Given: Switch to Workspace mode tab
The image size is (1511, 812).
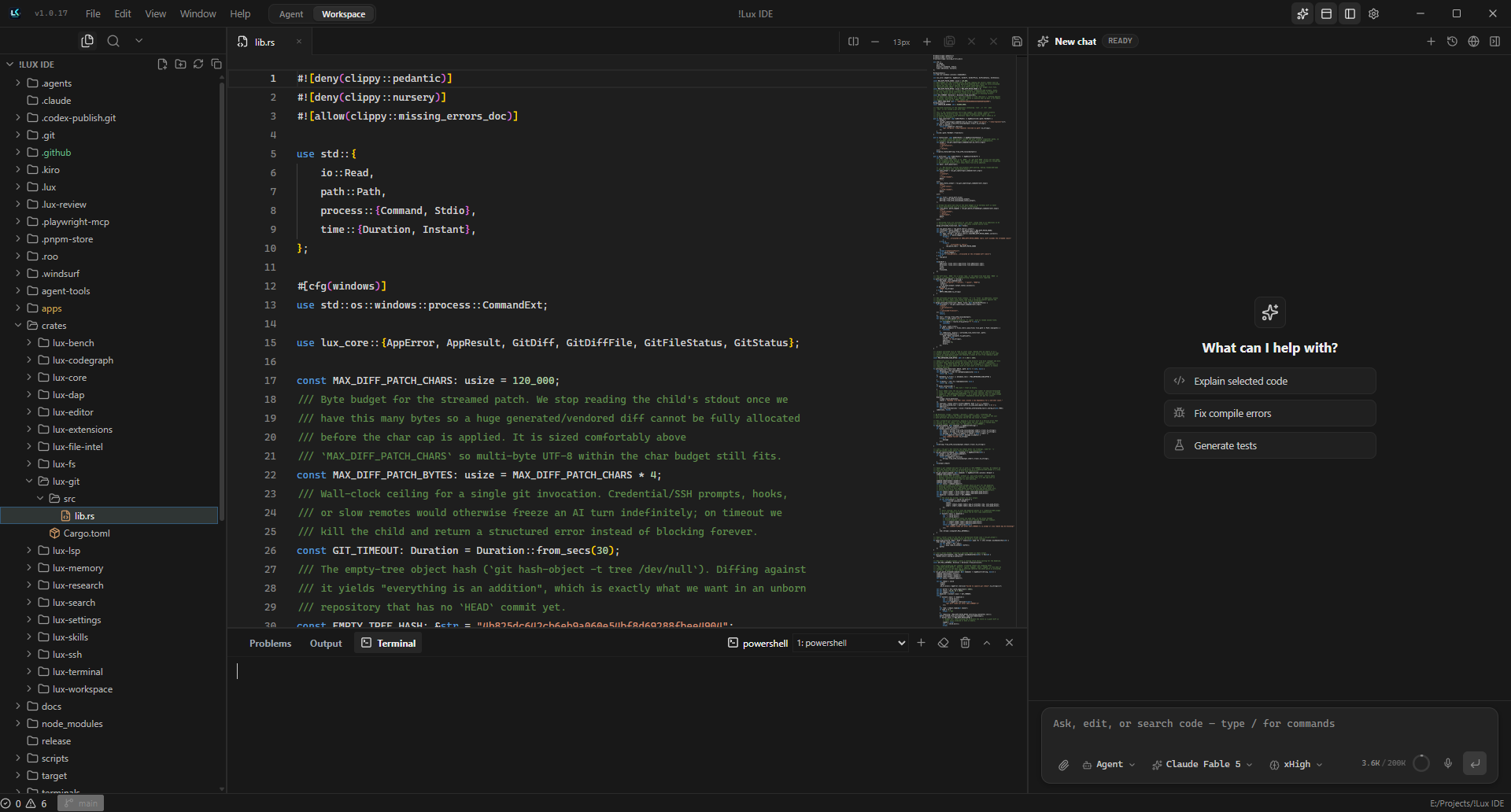Looking at the screenshot, I should pyautogui.click(x=343, y=14).
